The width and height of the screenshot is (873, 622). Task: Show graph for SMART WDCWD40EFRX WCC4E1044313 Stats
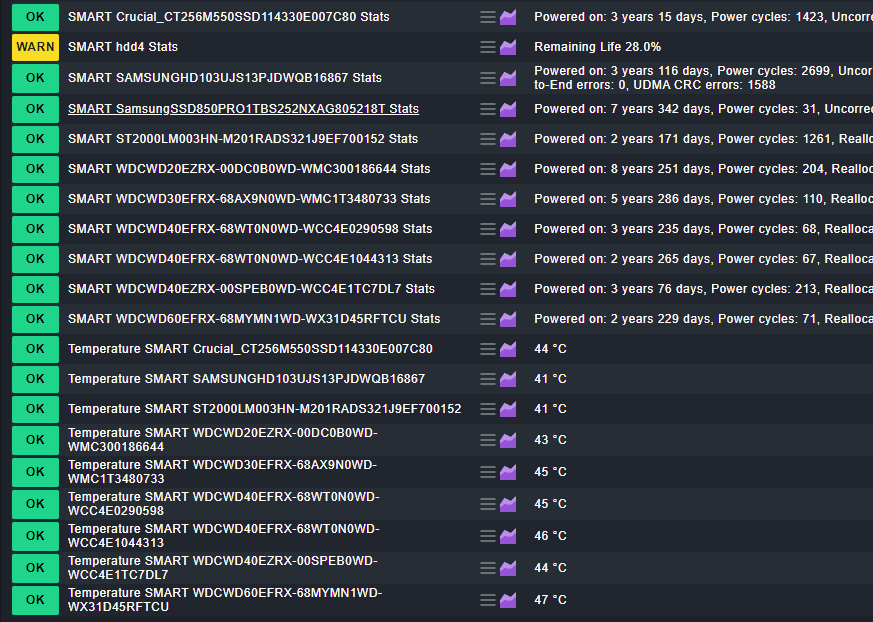(x=508, y=259)
